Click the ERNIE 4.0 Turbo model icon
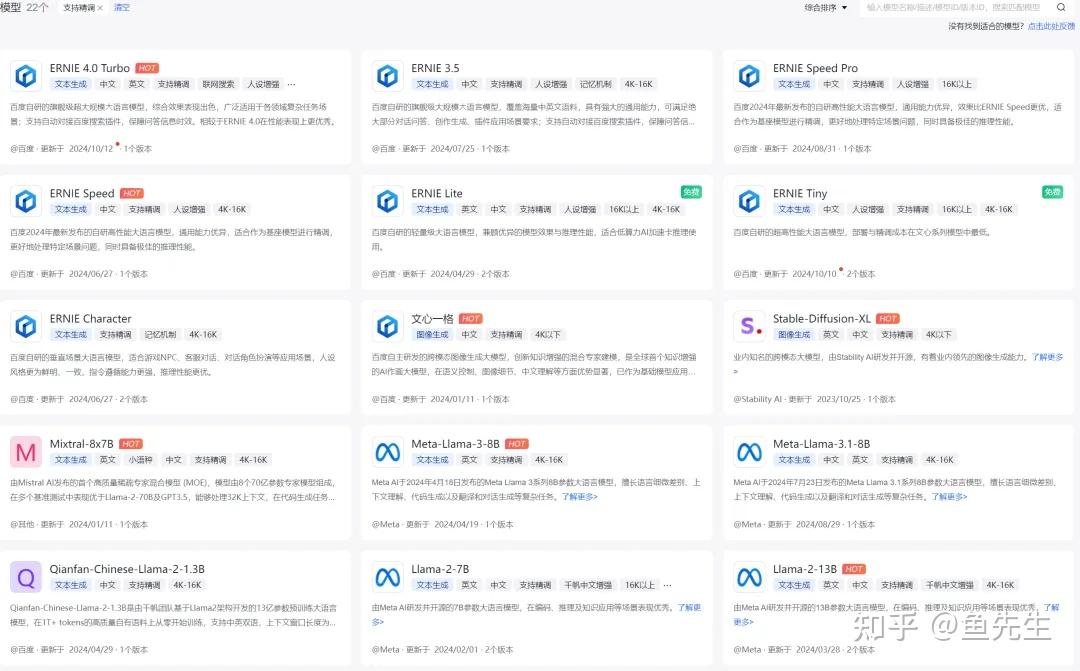Image resolution: width=1080 pixels, height=671 pixels. [26, 76]
